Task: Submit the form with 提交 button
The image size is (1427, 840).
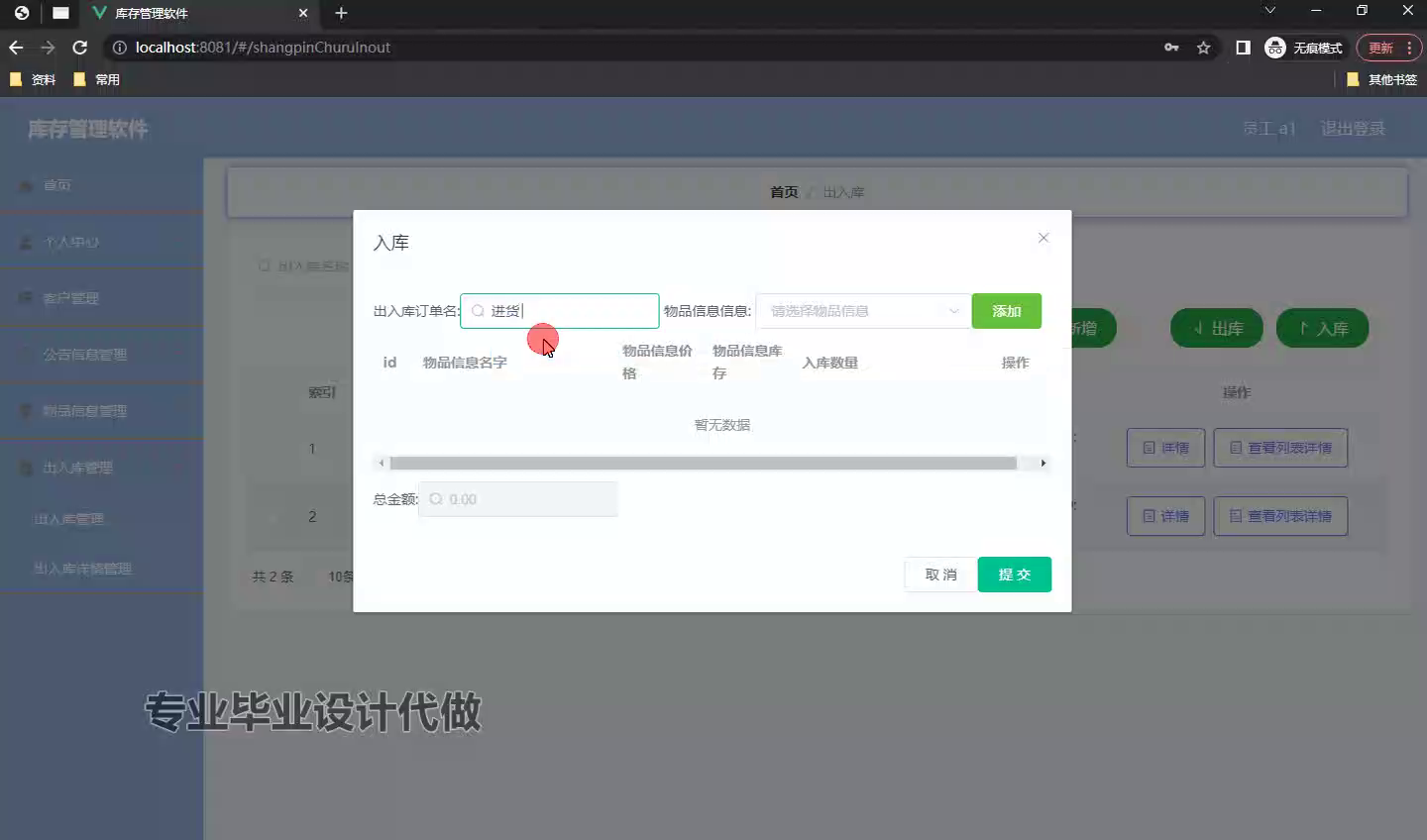Action: tap(1014, 575)
